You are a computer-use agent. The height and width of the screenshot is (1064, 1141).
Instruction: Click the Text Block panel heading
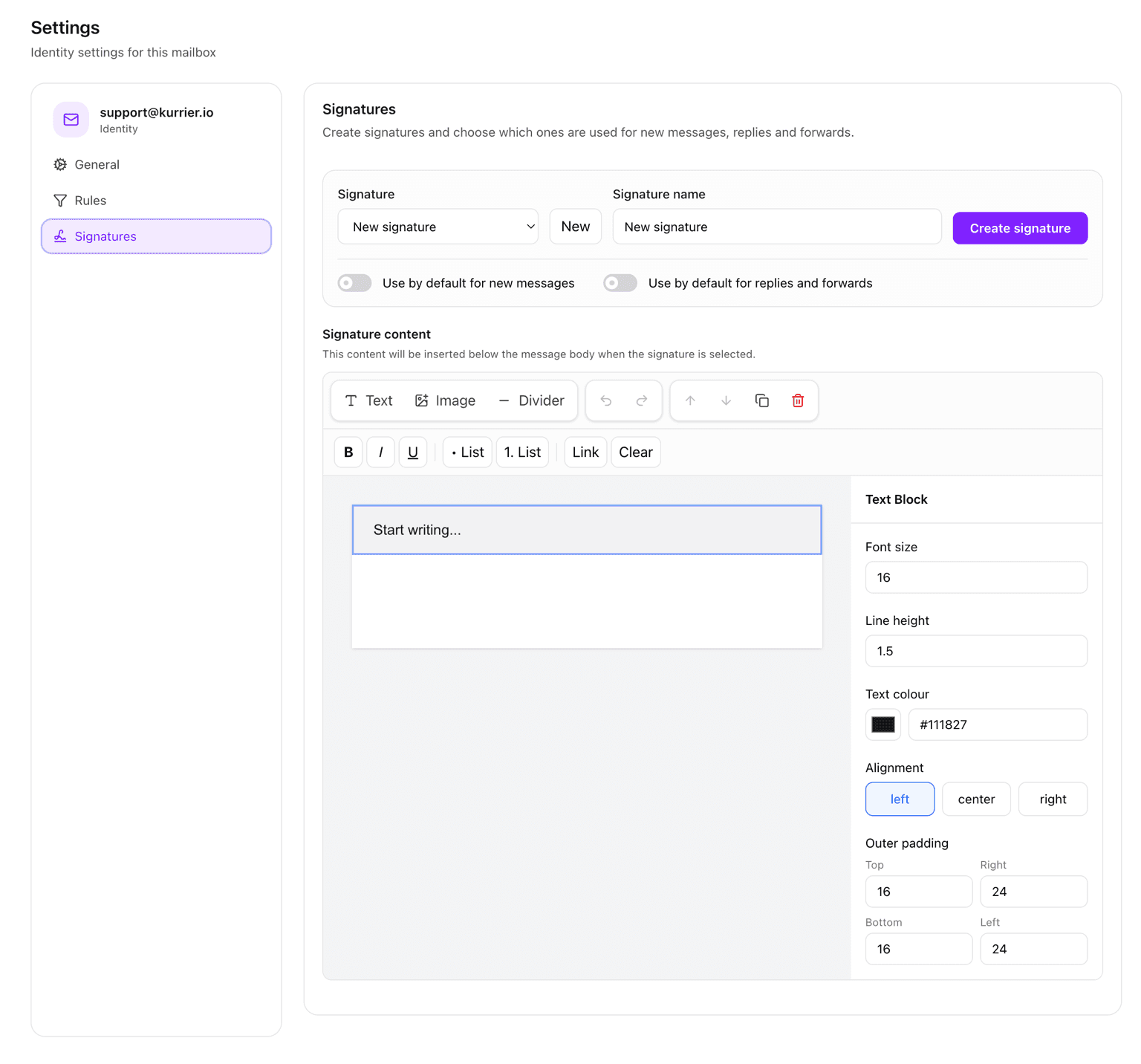(x=897, y=499)
